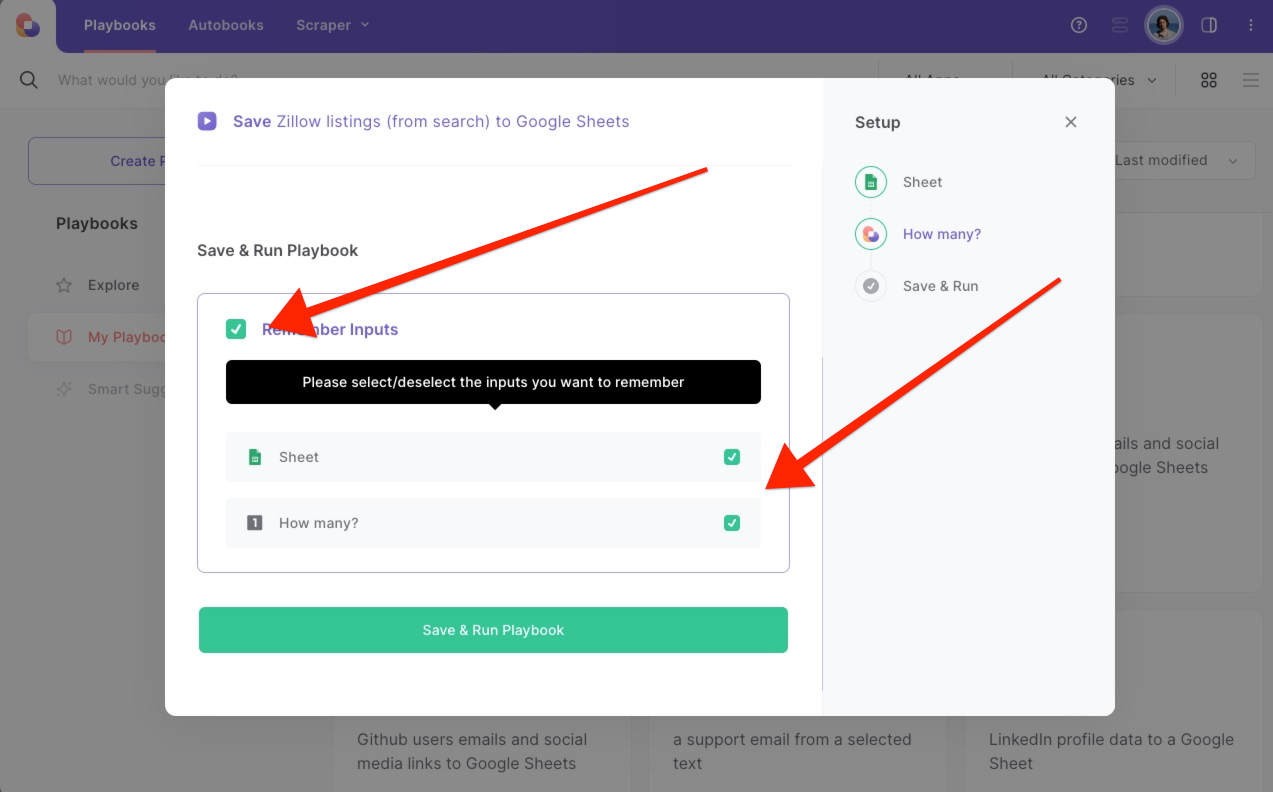Click the play icon beside playbook title
Viewport: 1273px width, 792px height.
click(207, 121)
